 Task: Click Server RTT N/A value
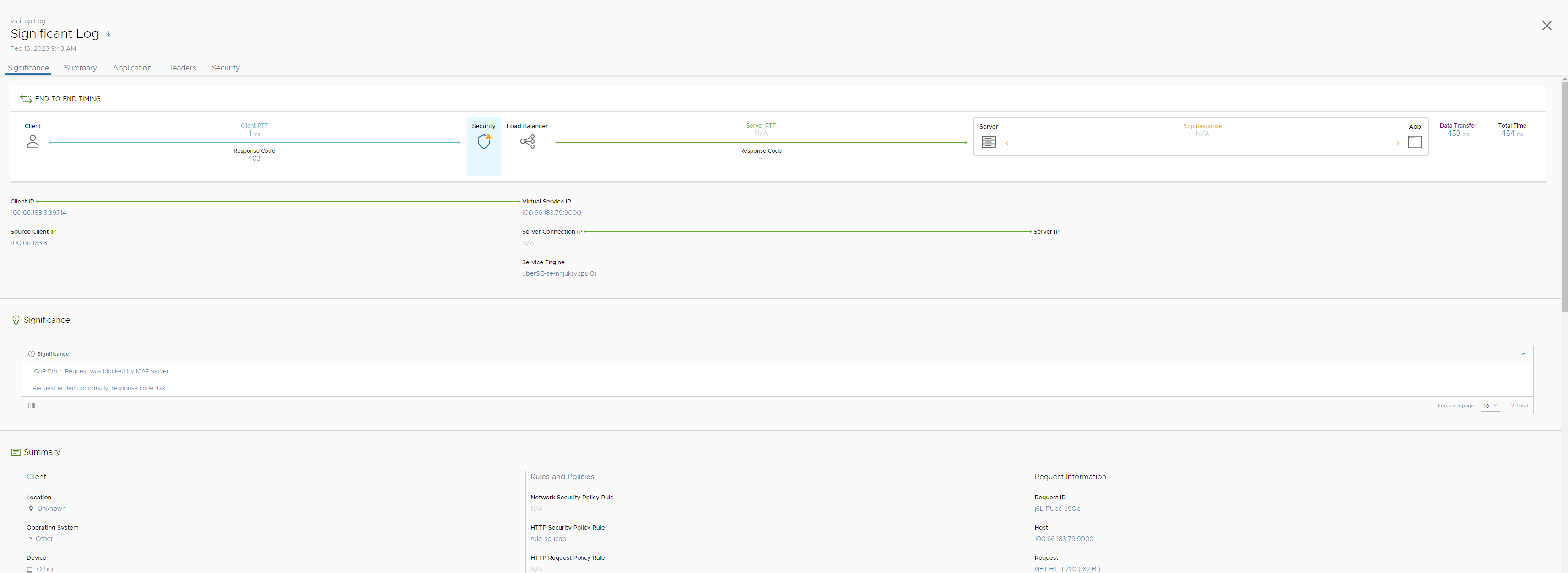pos(761,133)
